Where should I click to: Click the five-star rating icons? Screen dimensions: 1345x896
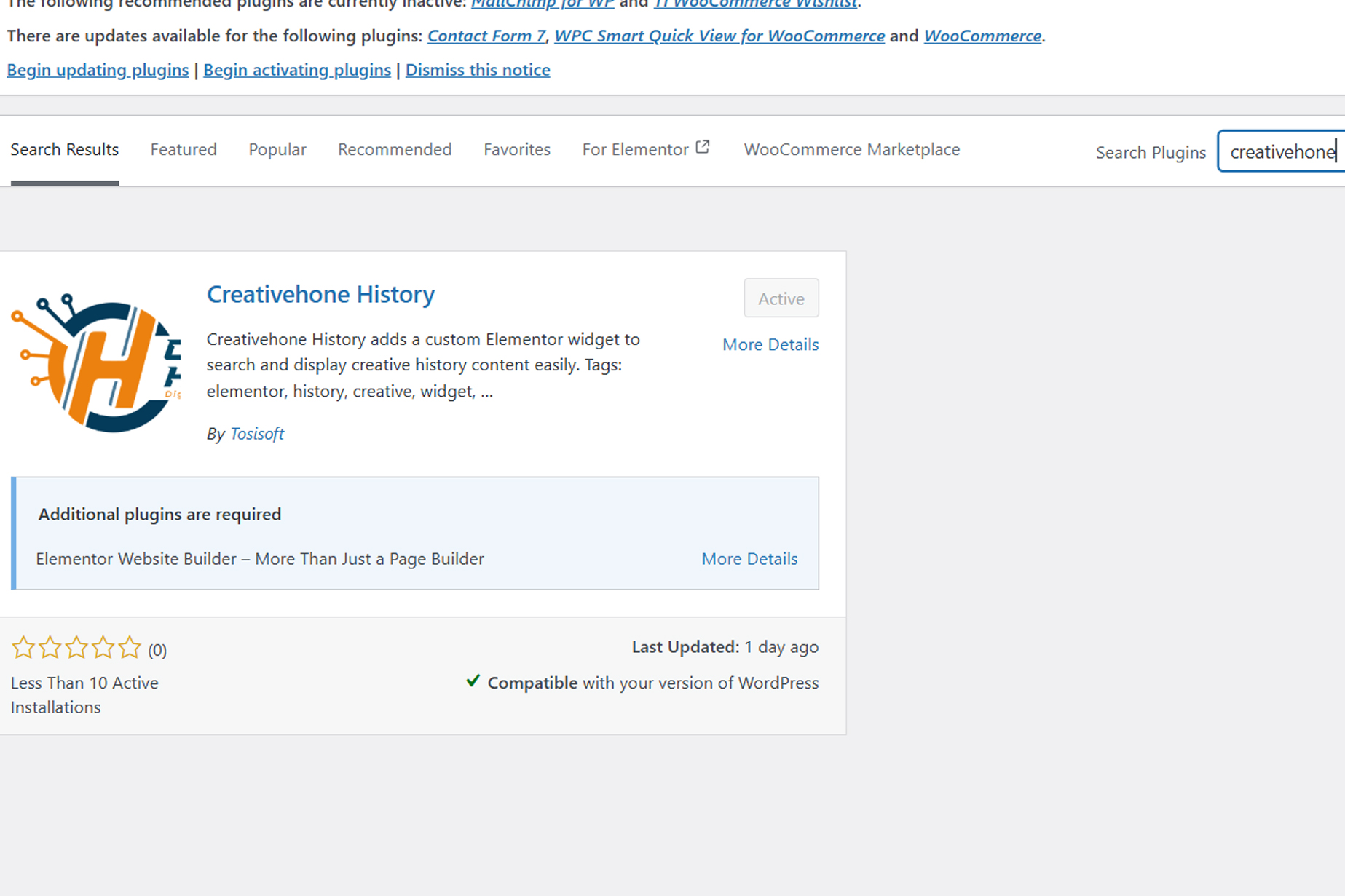pyautogui.click(x=76, y=648)
